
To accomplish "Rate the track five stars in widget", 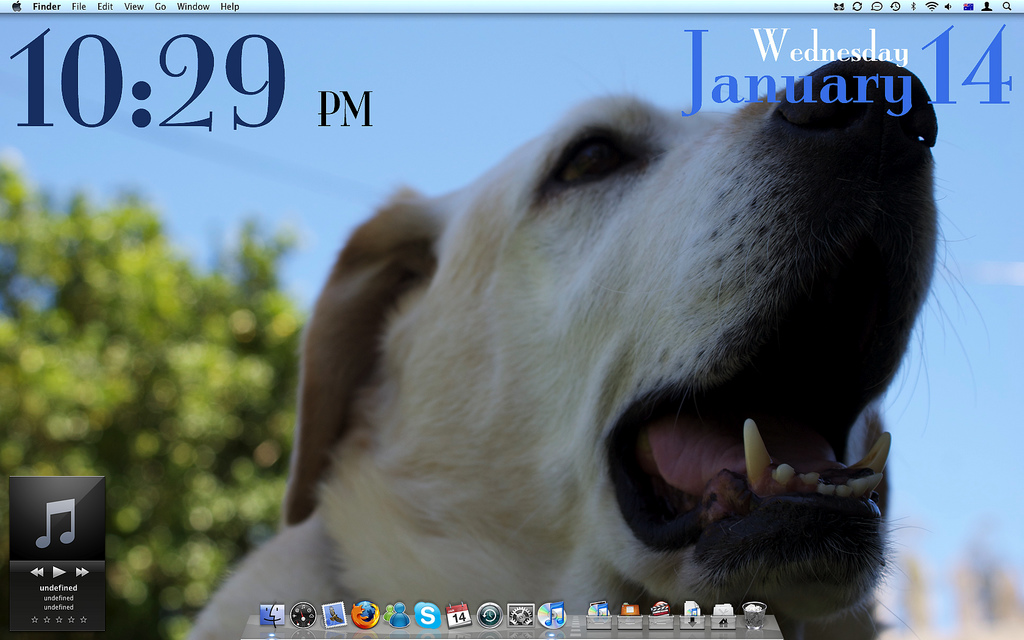I will tap(84, 620).
